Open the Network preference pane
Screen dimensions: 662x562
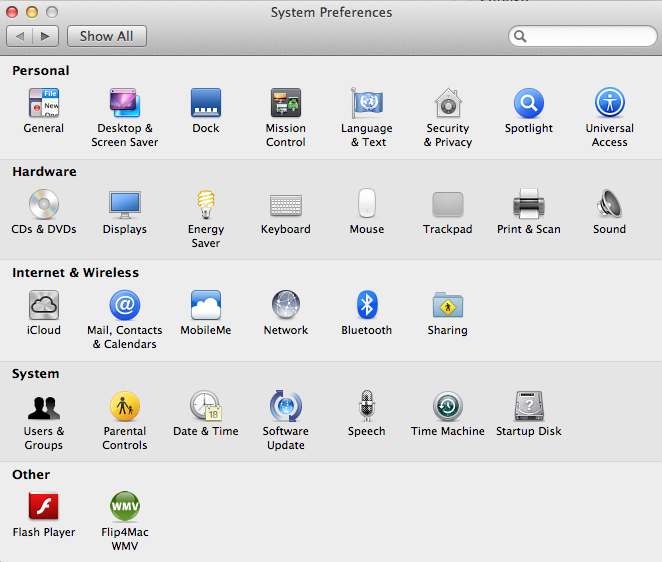[286, 306]
